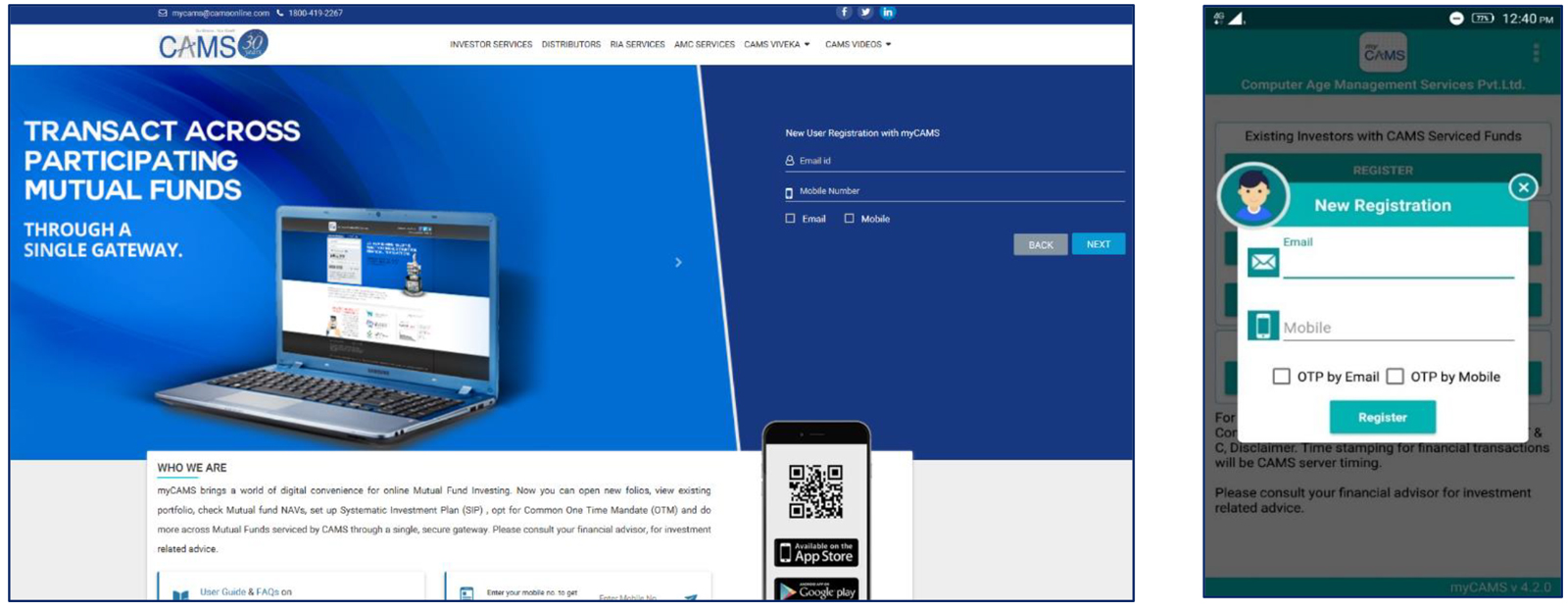Expand the CAMS Viveka dropdown menu
This screenshot has height=612, width=1568.
776,45
